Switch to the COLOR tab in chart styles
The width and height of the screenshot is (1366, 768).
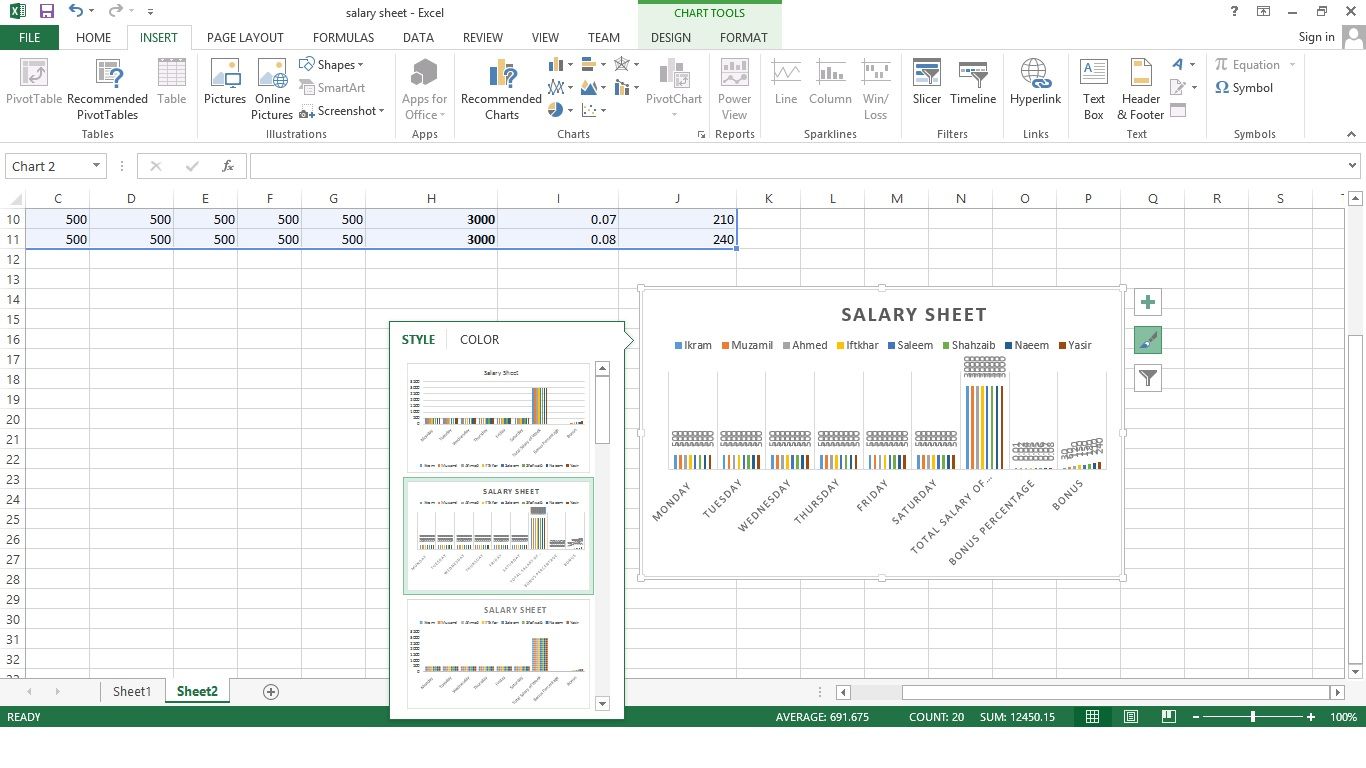click(479, 339)
